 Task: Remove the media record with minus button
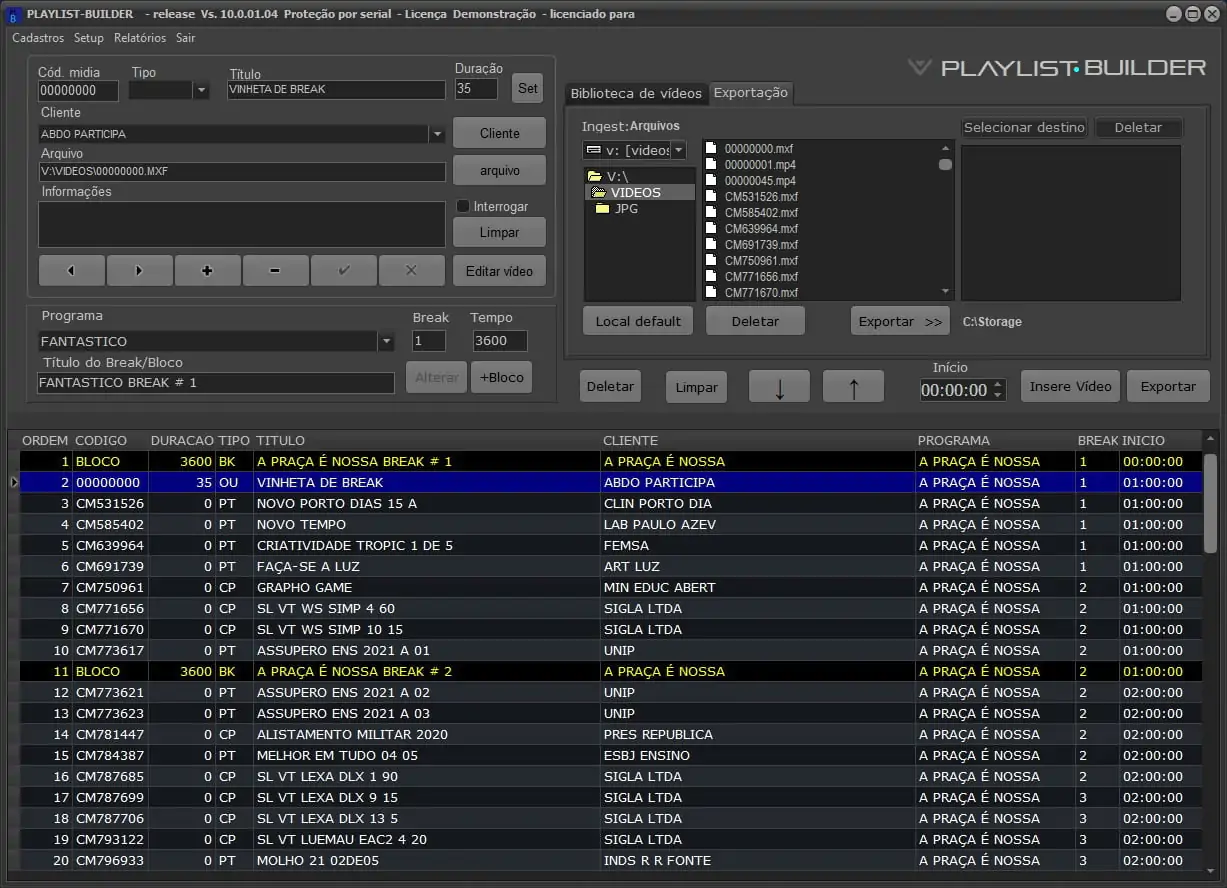pyautogui.click(x=275, y=270)
